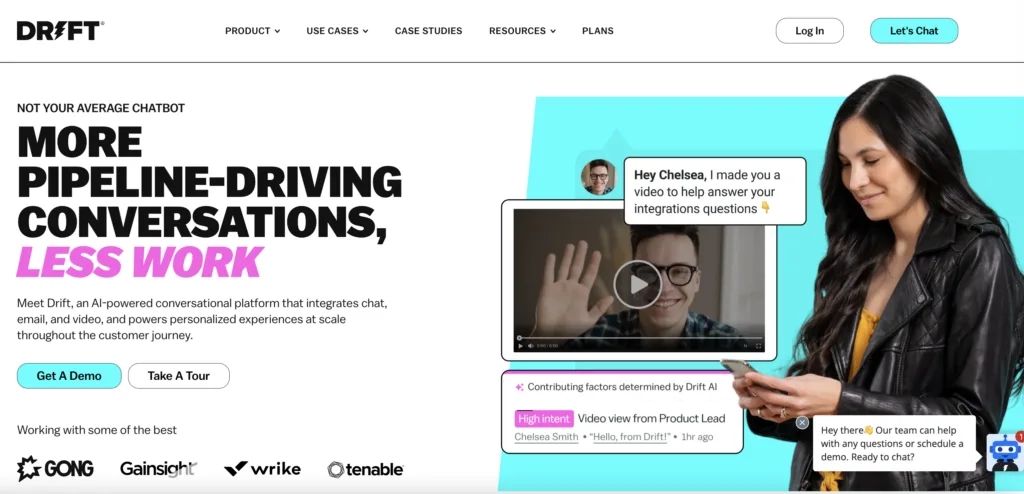Click the Drift logo in header
1024x494 pixels.
click(60, 31)
